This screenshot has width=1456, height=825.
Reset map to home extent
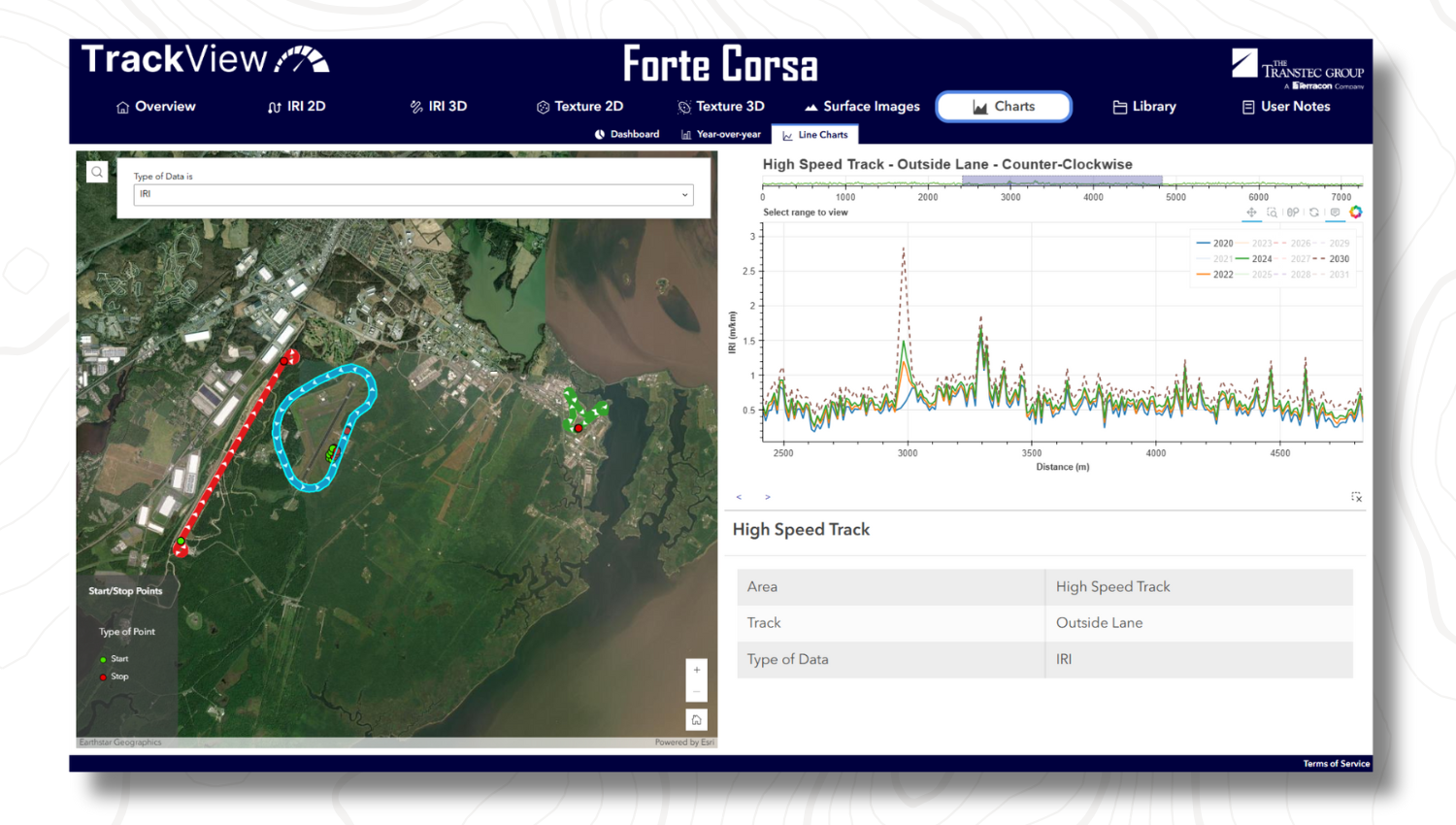[696, 720]
